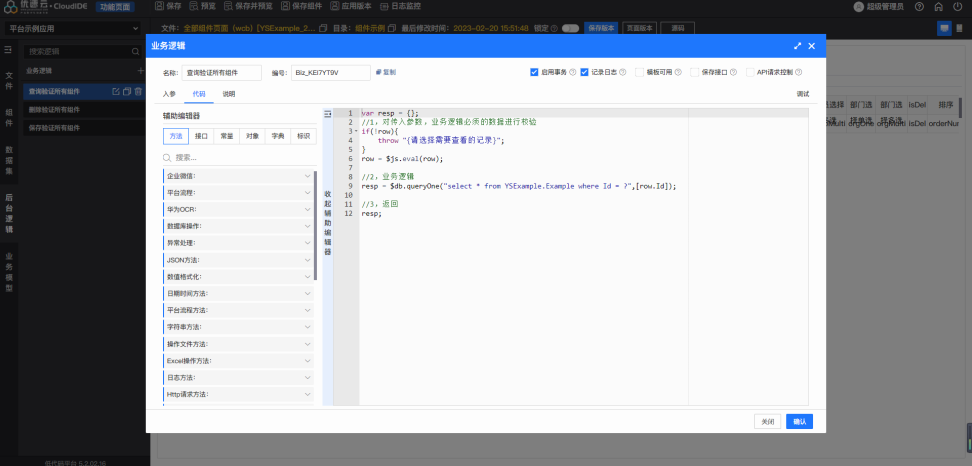The height and width of the screenshot is (466, 972).
Task: Select desktop view icon at top right
Action: tap(944, 29)
